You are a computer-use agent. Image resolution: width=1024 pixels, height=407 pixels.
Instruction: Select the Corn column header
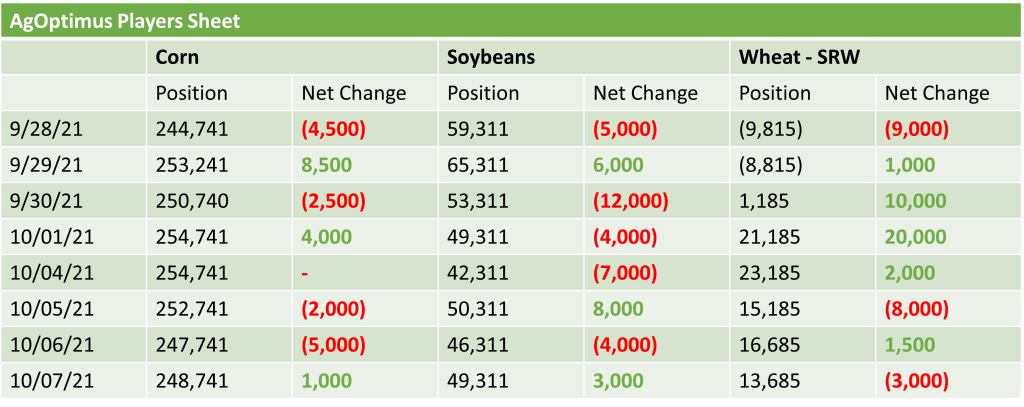click(177, 57)
